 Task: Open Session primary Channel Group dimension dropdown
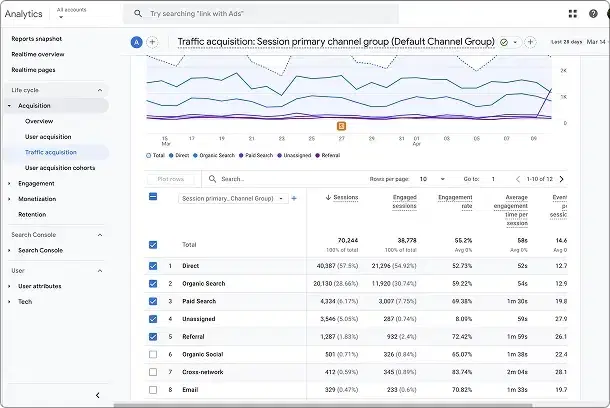coord(233,199)
